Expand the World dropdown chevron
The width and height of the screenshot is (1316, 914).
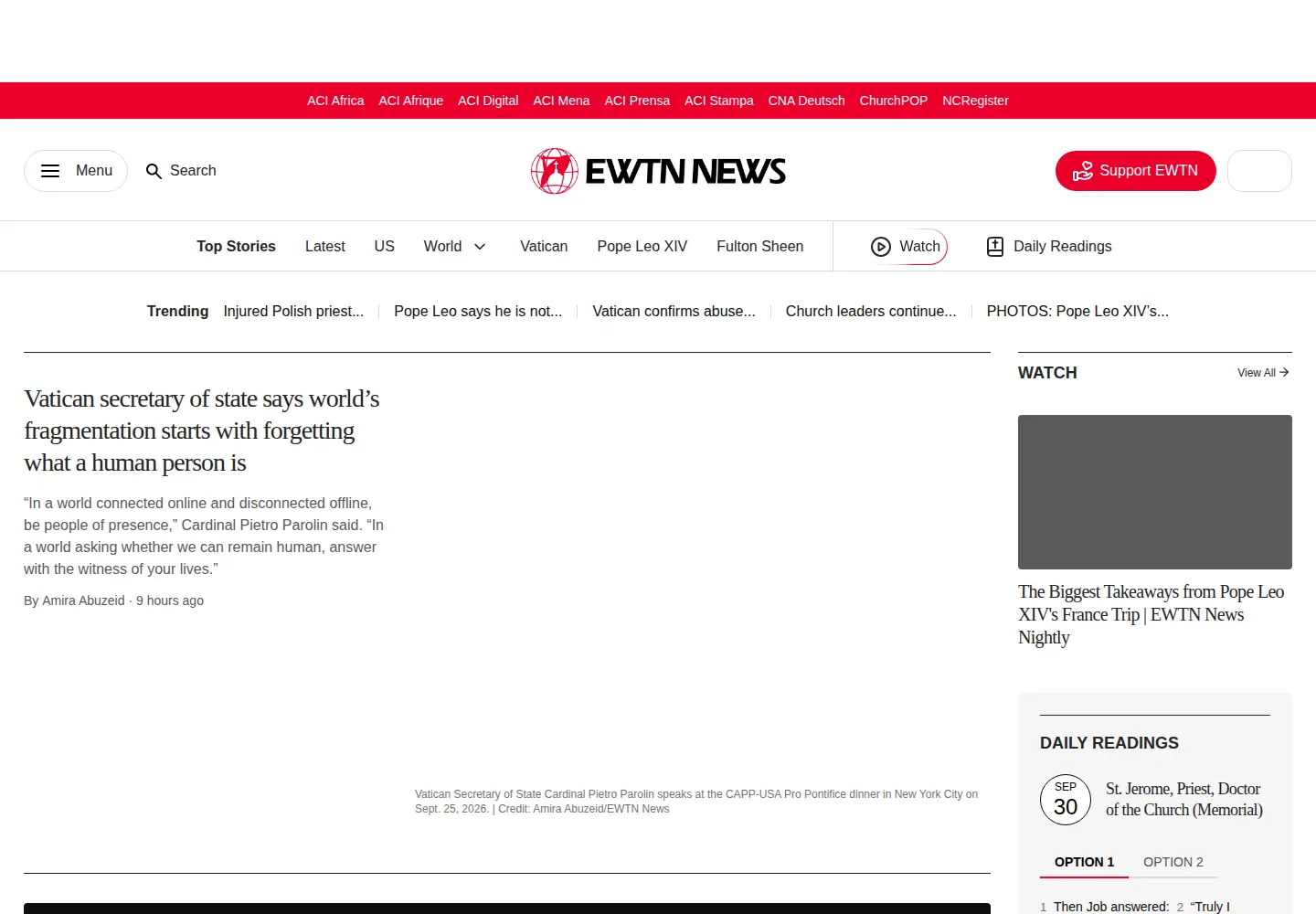480,247
